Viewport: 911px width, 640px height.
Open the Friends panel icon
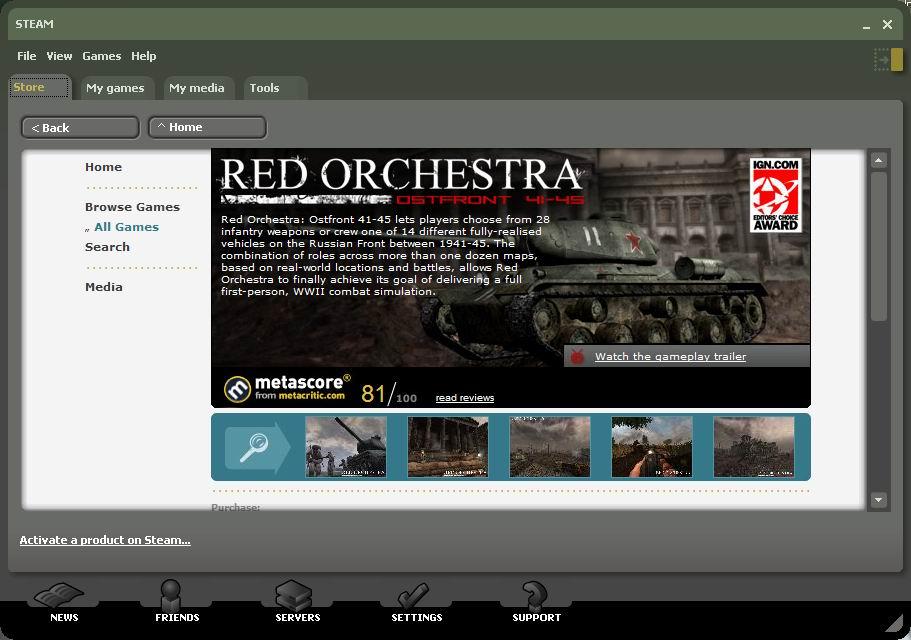[171, 595]
